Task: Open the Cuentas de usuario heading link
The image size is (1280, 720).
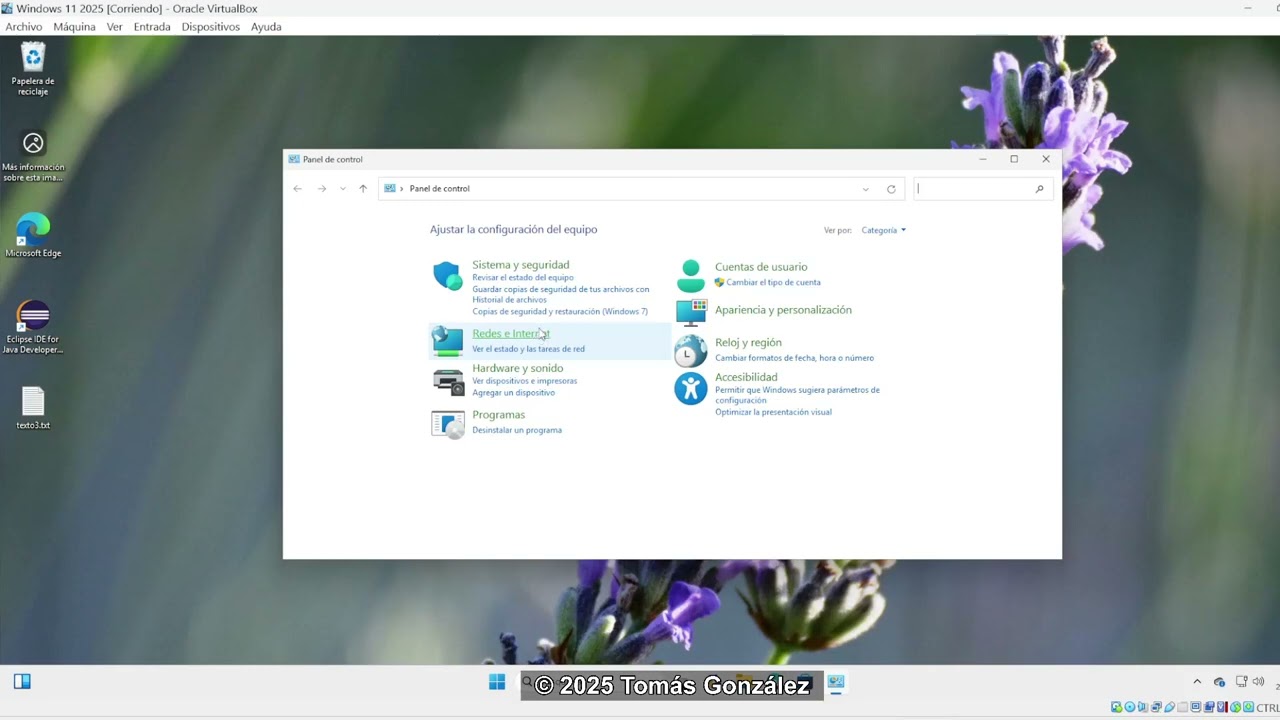Action: pyautogui.click(x=761, y=267)
